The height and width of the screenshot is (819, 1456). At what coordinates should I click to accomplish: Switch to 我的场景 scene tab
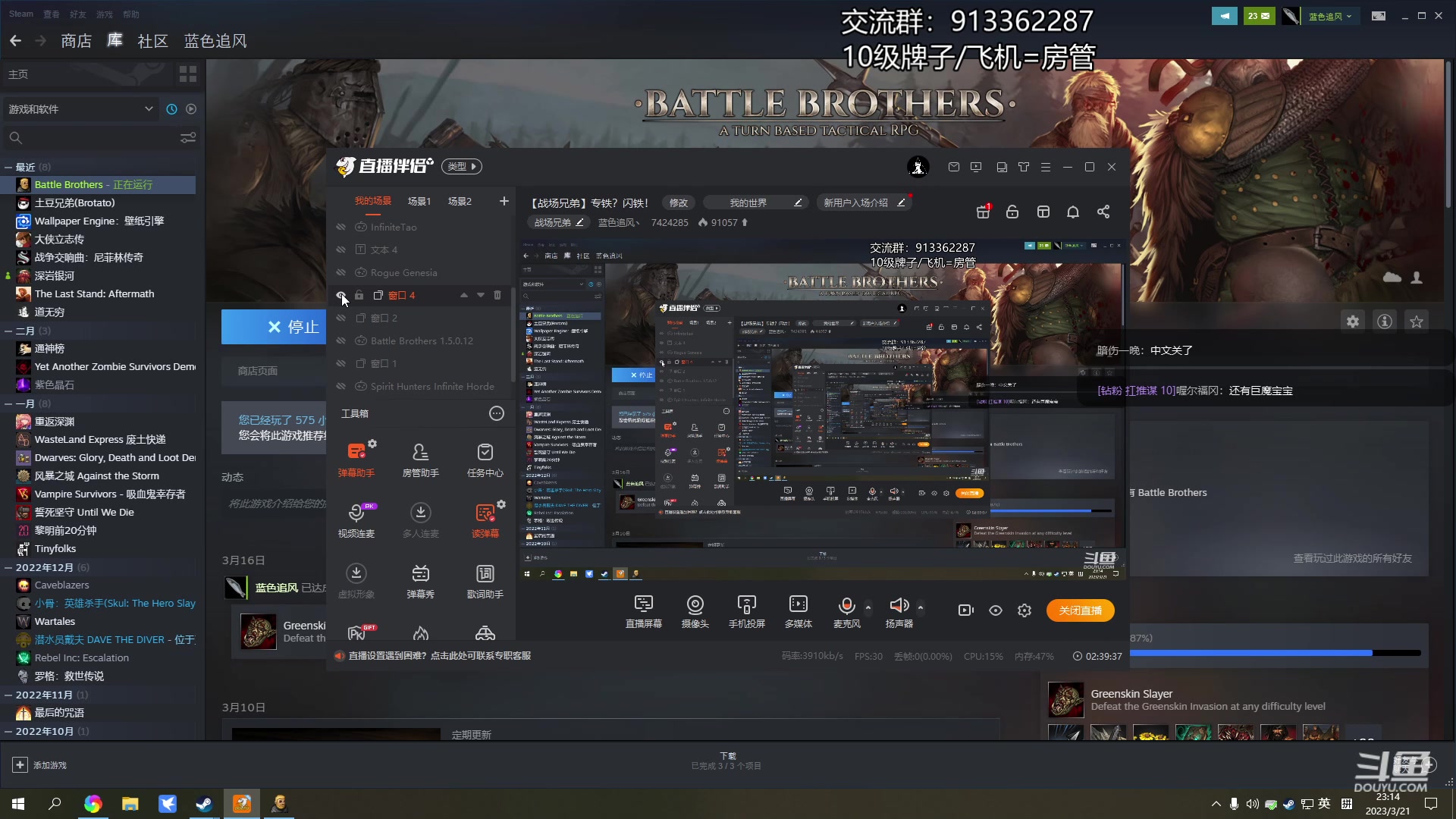click(x=372, y=201)
